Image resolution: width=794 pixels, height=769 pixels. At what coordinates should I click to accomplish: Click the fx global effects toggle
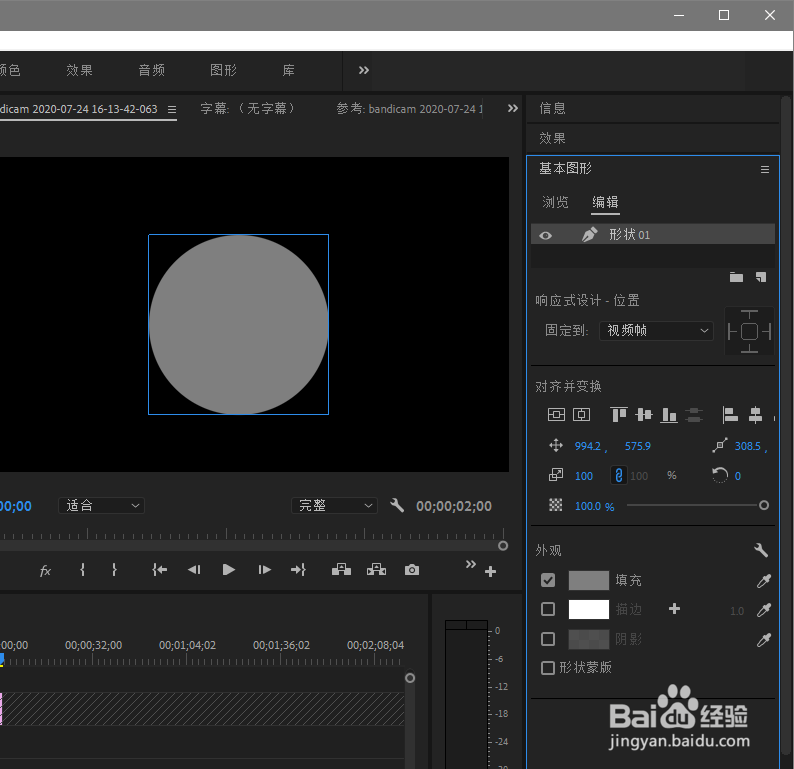click(x=46, y=571)
